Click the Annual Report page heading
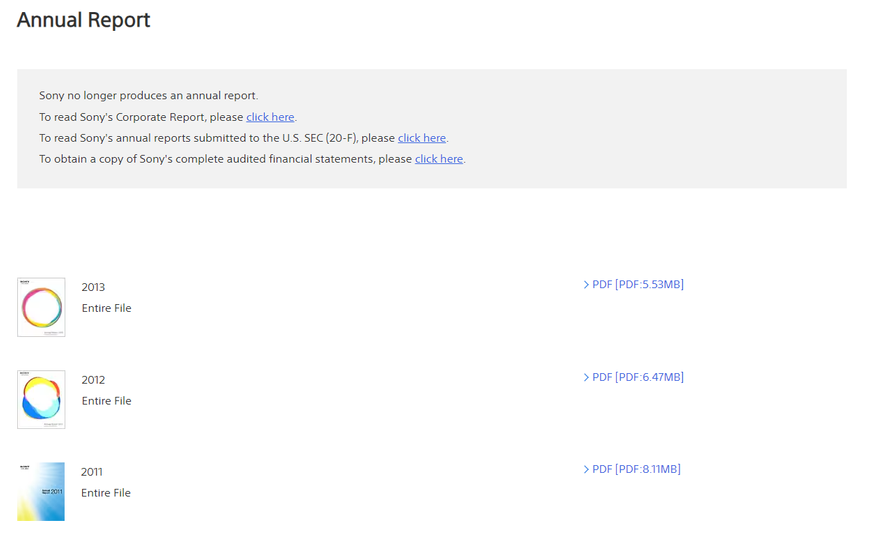This screenshot has height=547, width=877. tap(84, 20)
